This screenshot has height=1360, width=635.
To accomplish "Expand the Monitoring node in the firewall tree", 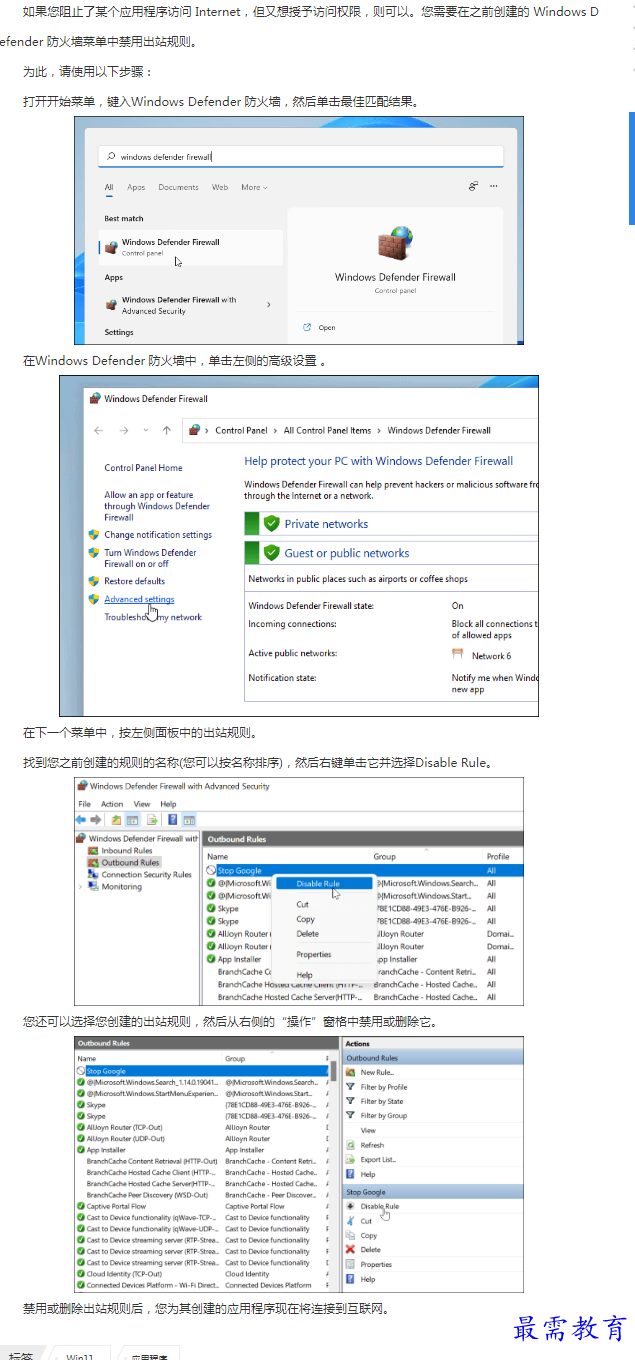I will tap(81, 887).
